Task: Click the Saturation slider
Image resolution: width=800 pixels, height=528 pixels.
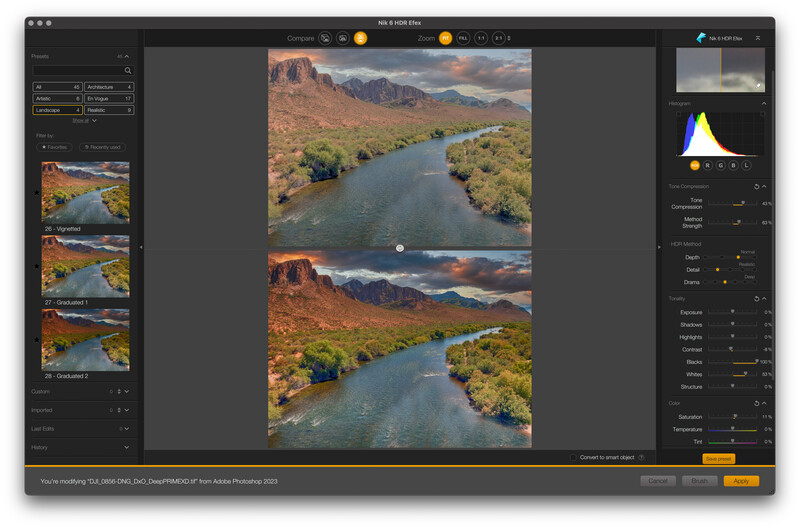Action: tap(732, 417)
